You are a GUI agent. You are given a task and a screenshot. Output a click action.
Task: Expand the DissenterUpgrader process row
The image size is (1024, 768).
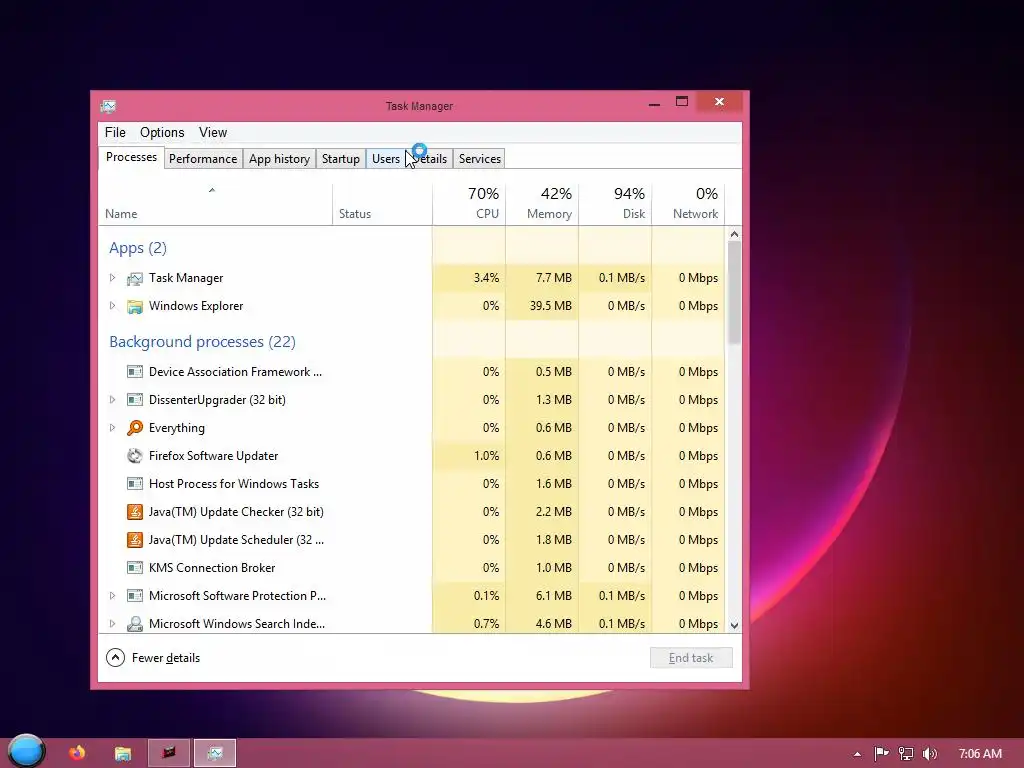click(x=112, y=400)
